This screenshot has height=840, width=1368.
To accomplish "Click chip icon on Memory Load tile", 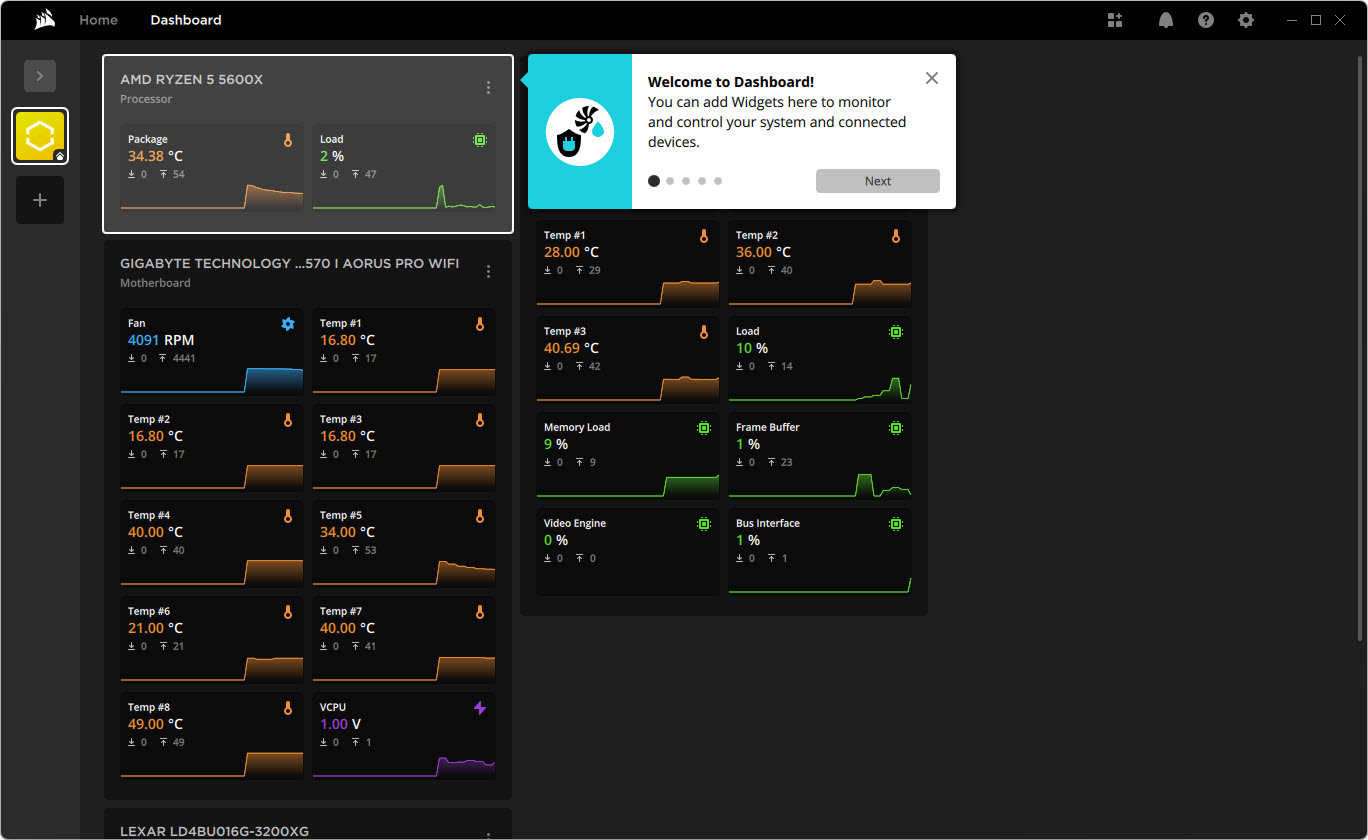I will (x=704, y=428).
